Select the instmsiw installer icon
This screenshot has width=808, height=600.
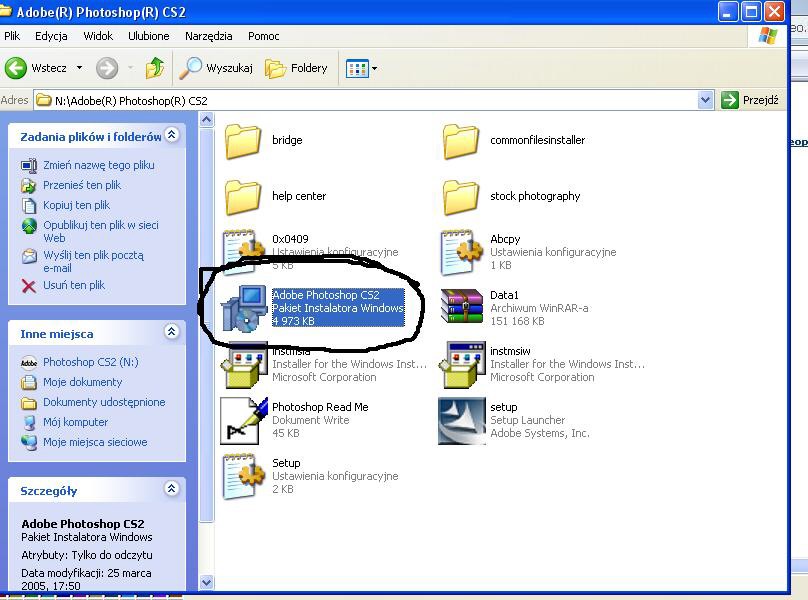[x=461, y=364]
